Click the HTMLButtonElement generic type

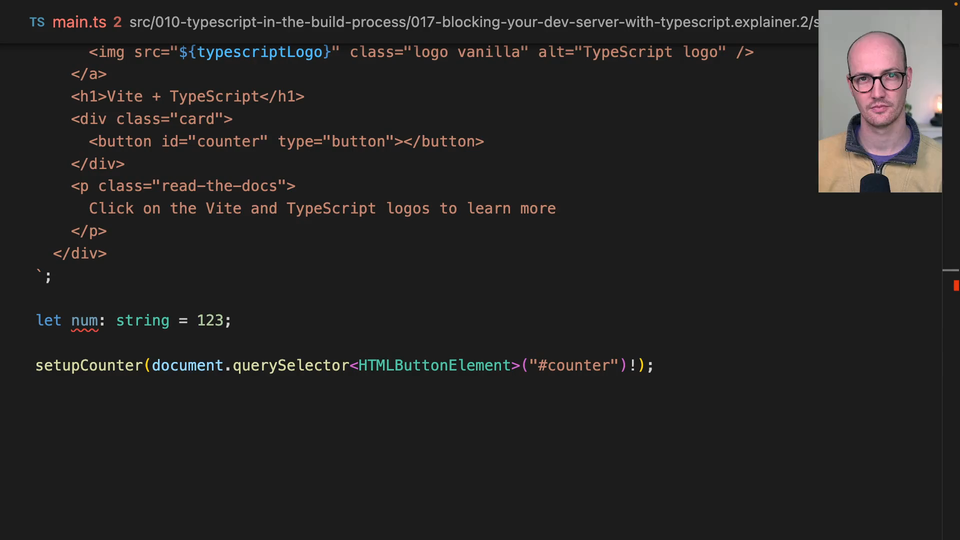tap(435, 366)
